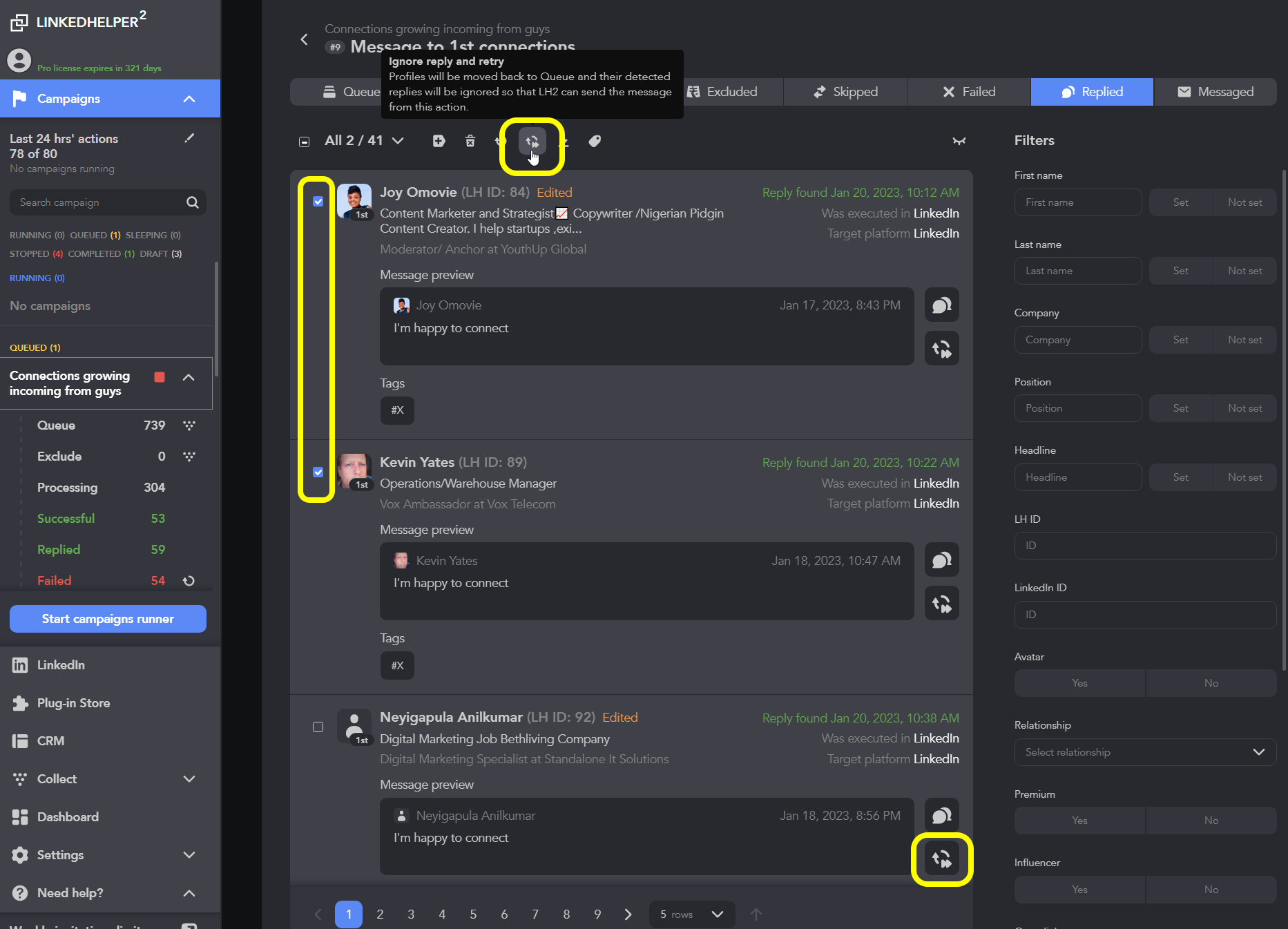Select the Replied tab

(1092, 92)
